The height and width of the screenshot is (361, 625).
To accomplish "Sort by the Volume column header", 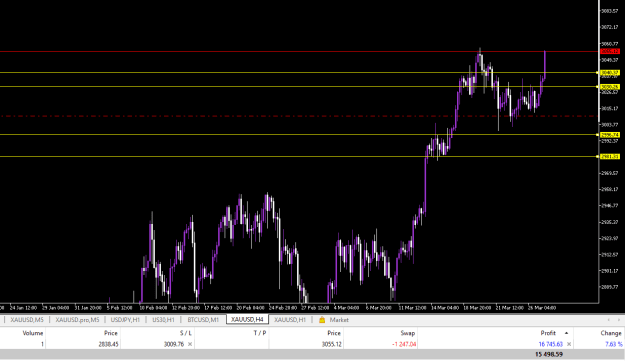I will 33,333.
